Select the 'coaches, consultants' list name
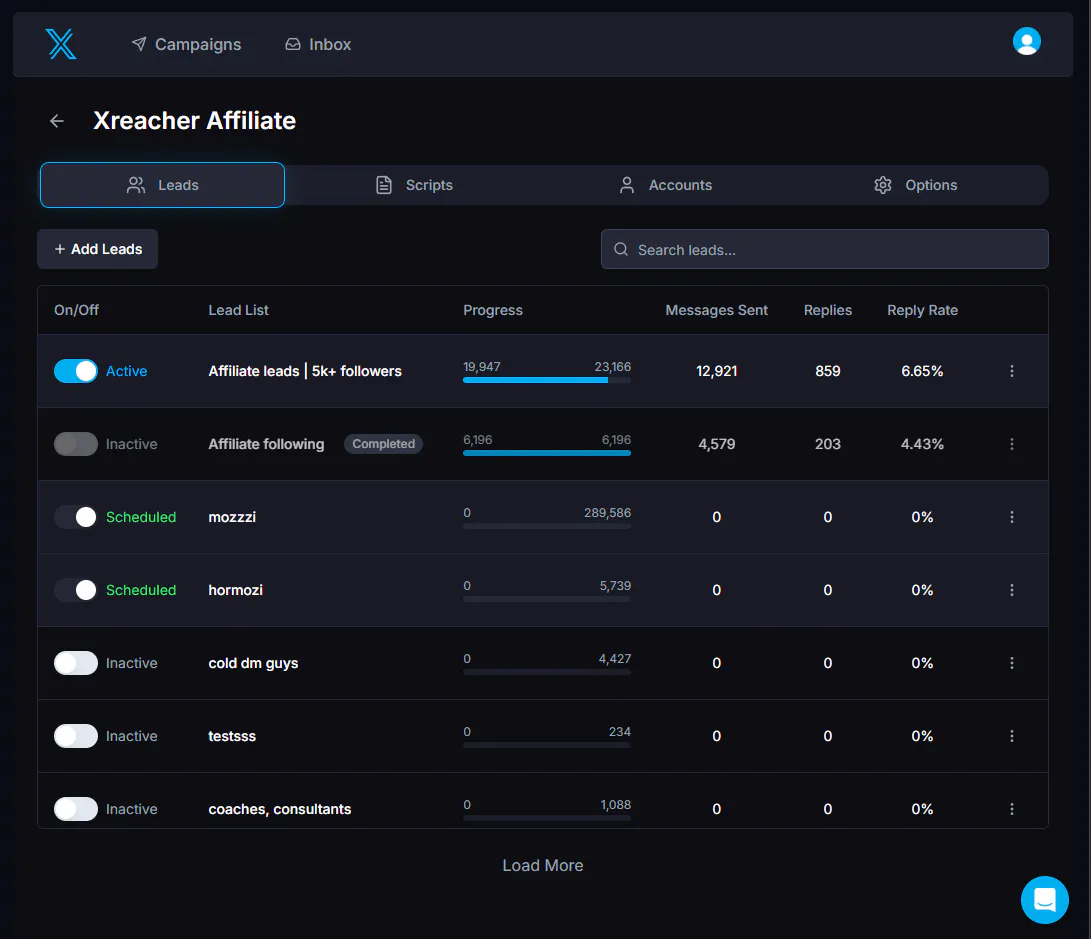This screenshot has height=939, width=1091. [280, 809]
